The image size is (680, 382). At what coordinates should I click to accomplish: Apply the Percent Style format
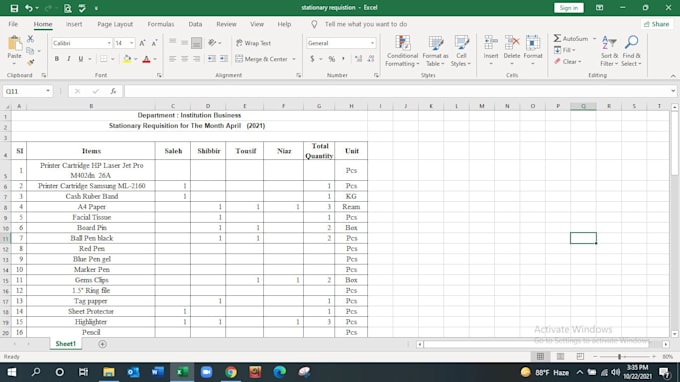(x=332, y=59)
